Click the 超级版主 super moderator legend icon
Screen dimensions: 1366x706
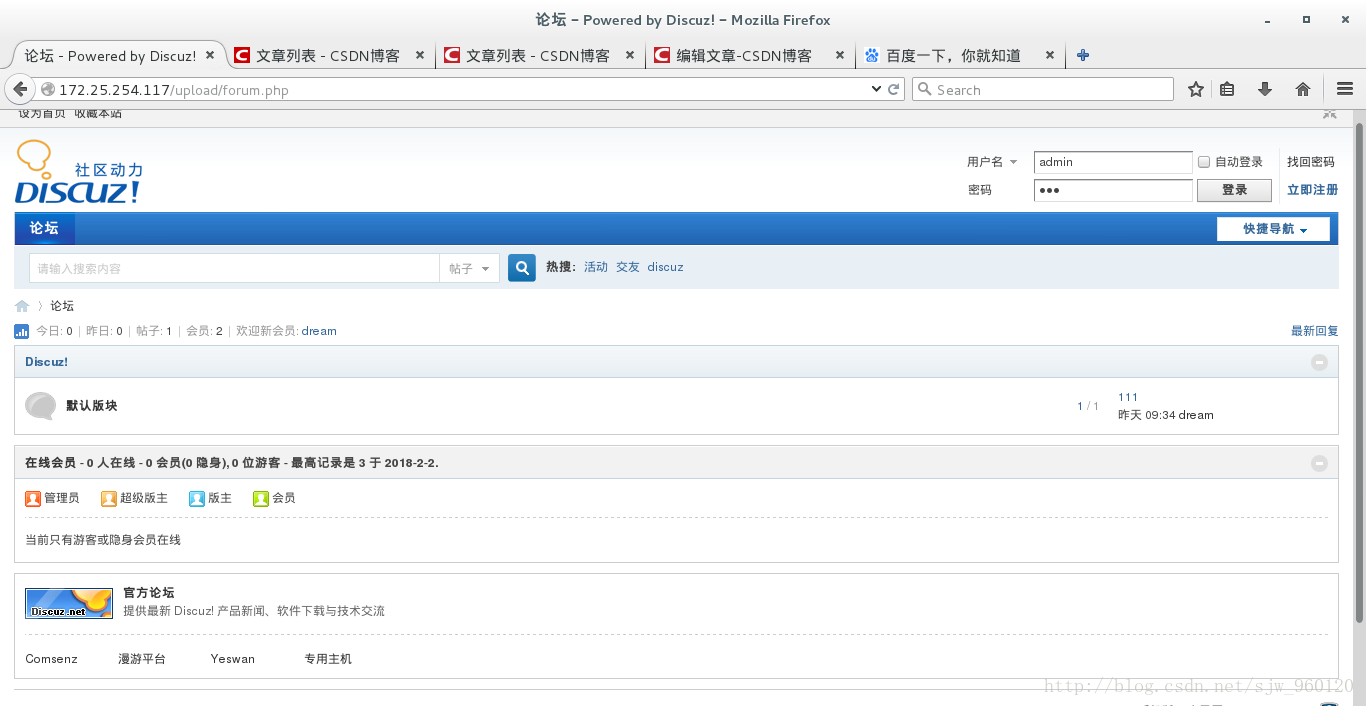point(109,498)
